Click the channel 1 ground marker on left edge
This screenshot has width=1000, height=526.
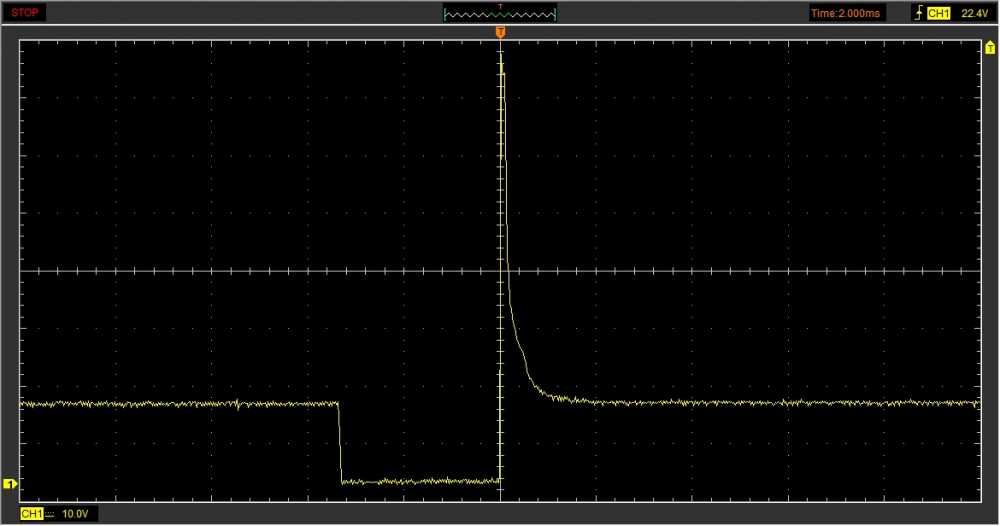tap(11, 484)
